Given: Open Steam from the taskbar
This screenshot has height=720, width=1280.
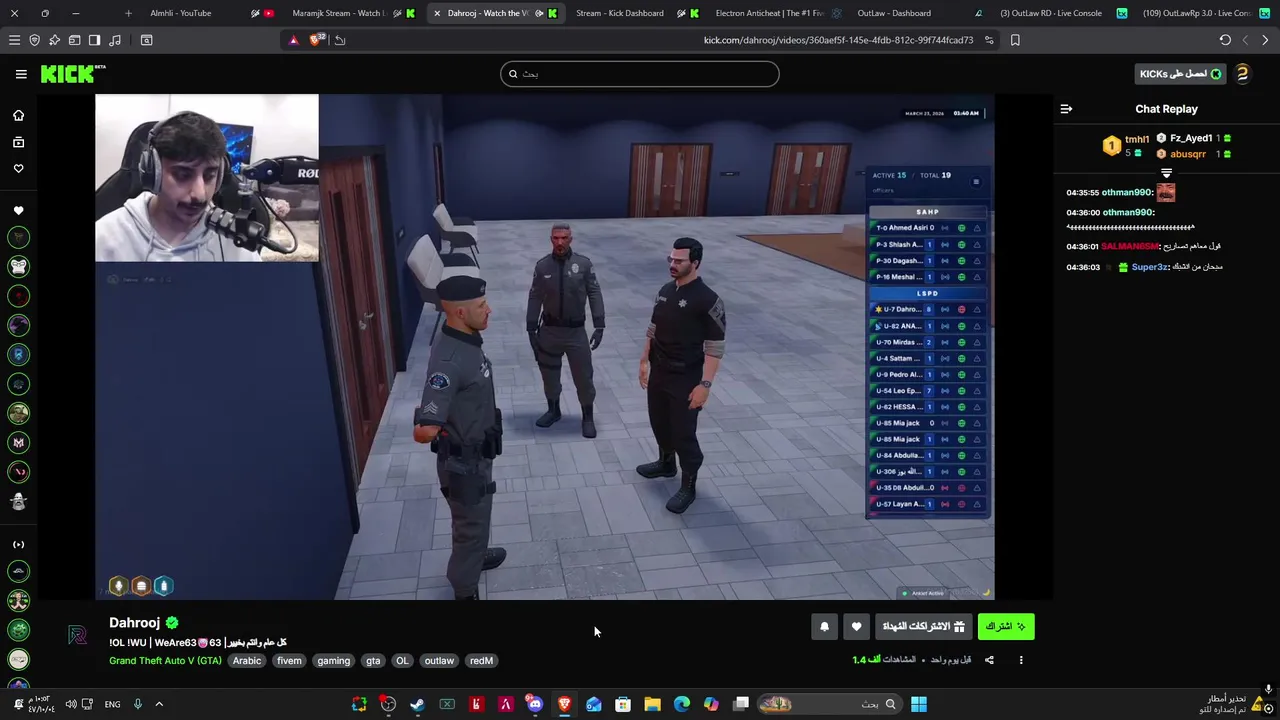Looking at the screenshot, I should coord(417,704).
